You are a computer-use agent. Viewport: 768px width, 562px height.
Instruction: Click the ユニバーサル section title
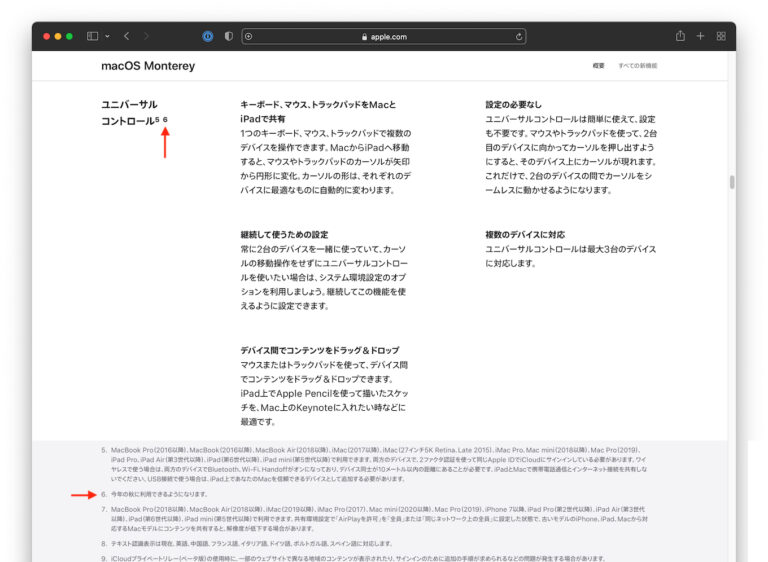pos(129,104)
